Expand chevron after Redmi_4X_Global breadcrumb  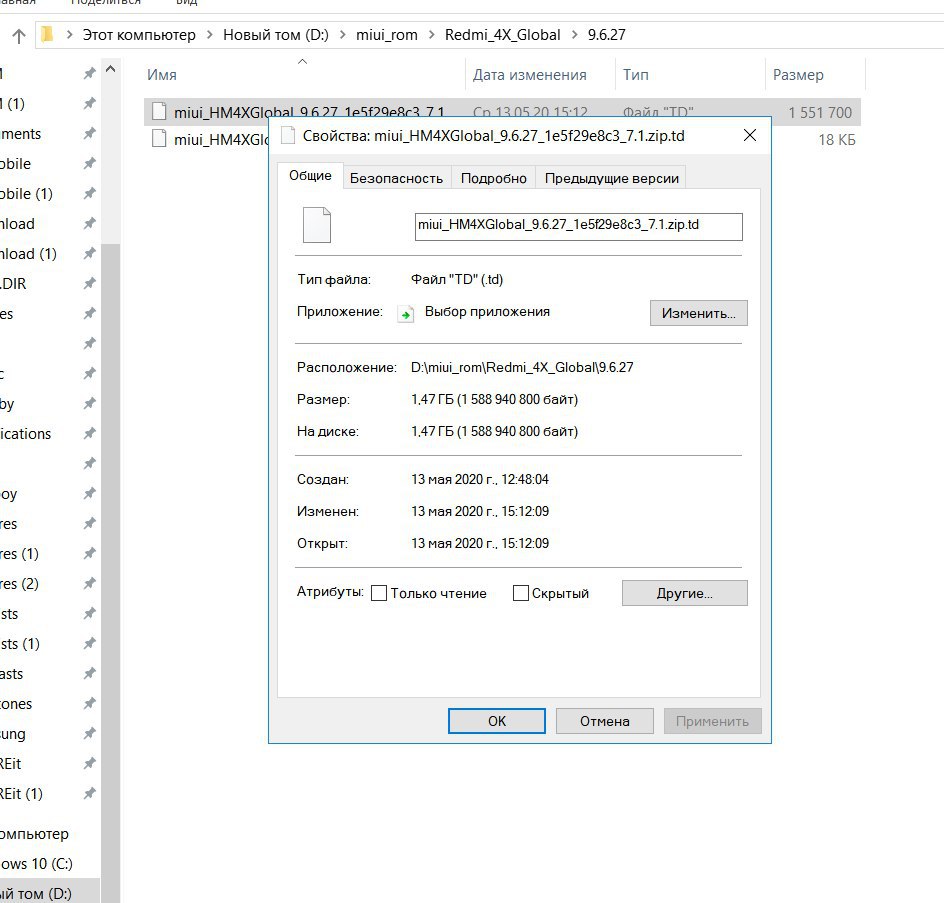(574, 35)
